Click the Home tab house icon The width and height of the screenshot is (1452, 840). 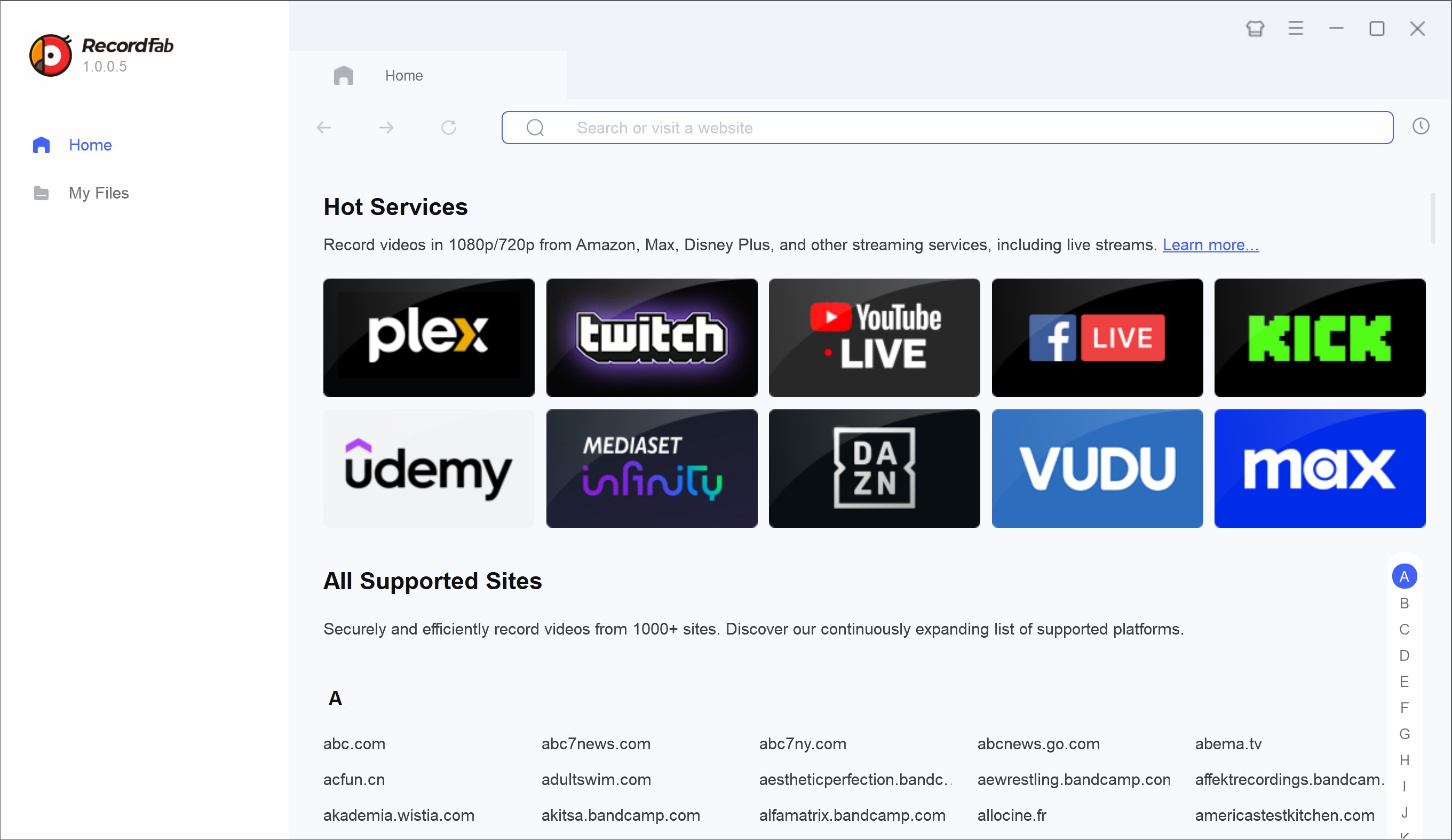(x=344, y=75)
